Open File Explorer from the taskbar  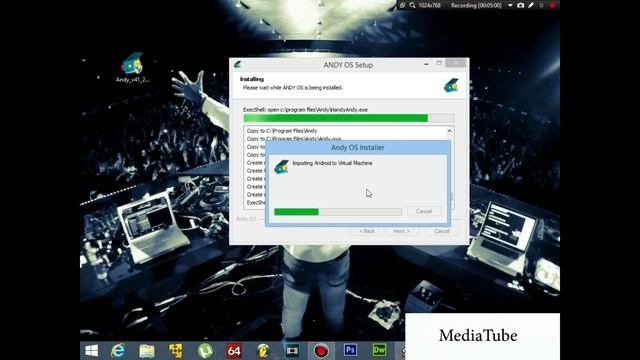tap(147, 351)
